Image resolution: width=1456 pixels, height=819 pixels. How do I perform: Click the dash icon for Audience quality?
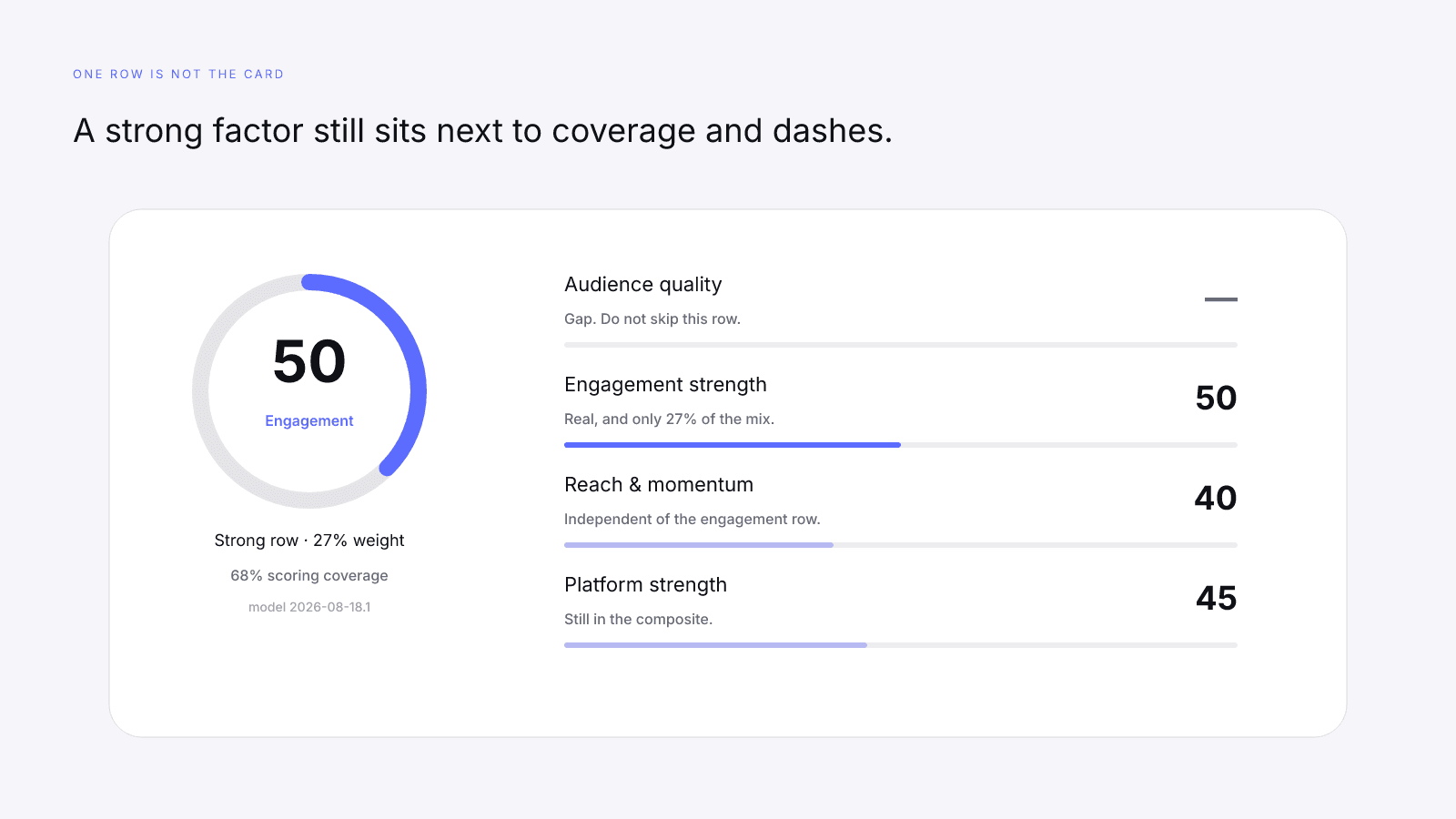tap(1221, 299)
